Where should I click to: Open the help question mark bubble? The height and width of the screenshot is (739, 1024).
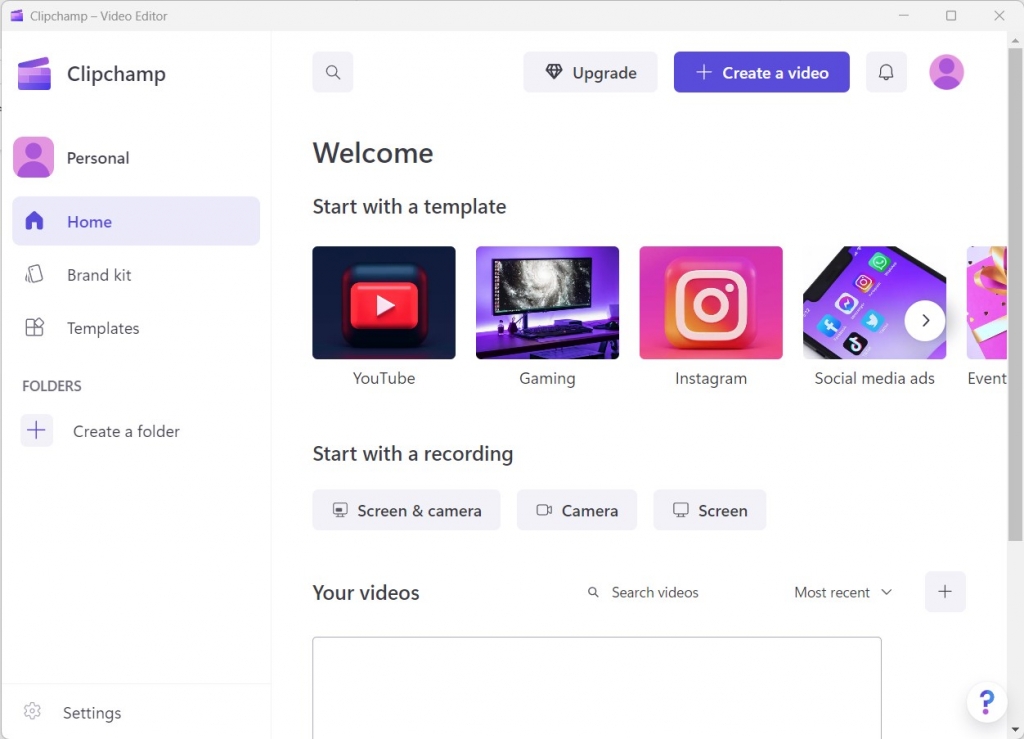pos(987,702)
